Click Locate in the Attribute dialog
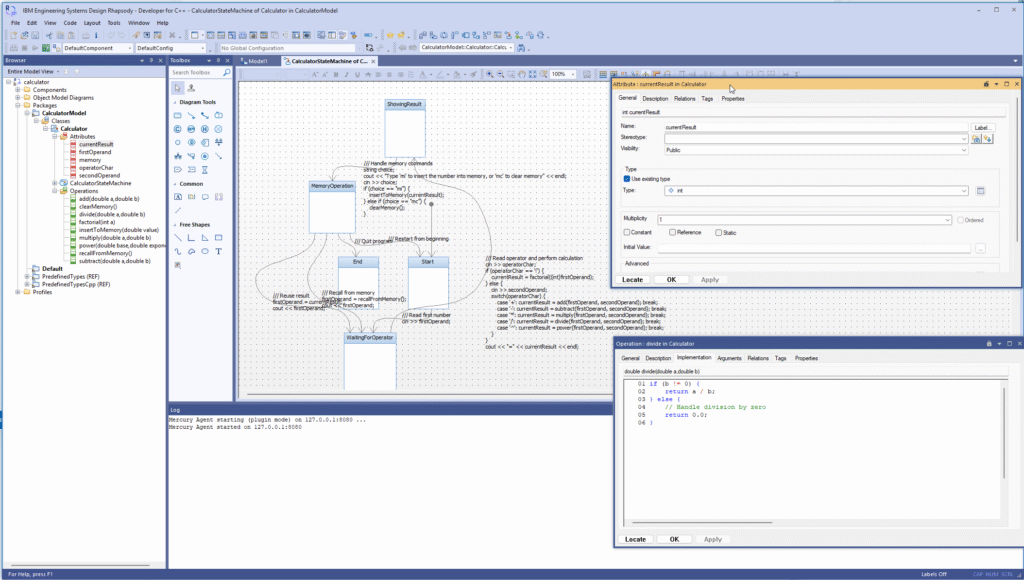 tap(632, 280)
